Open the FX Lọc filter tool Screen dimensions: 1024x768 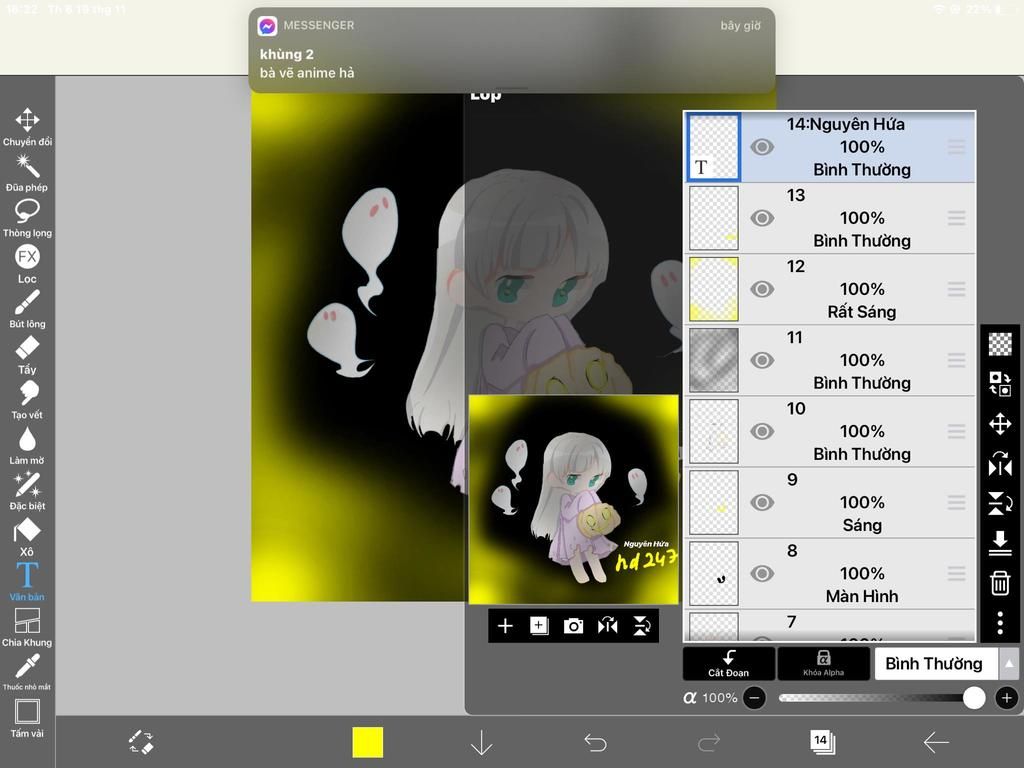pyautogui.click(x=27, y=264)
